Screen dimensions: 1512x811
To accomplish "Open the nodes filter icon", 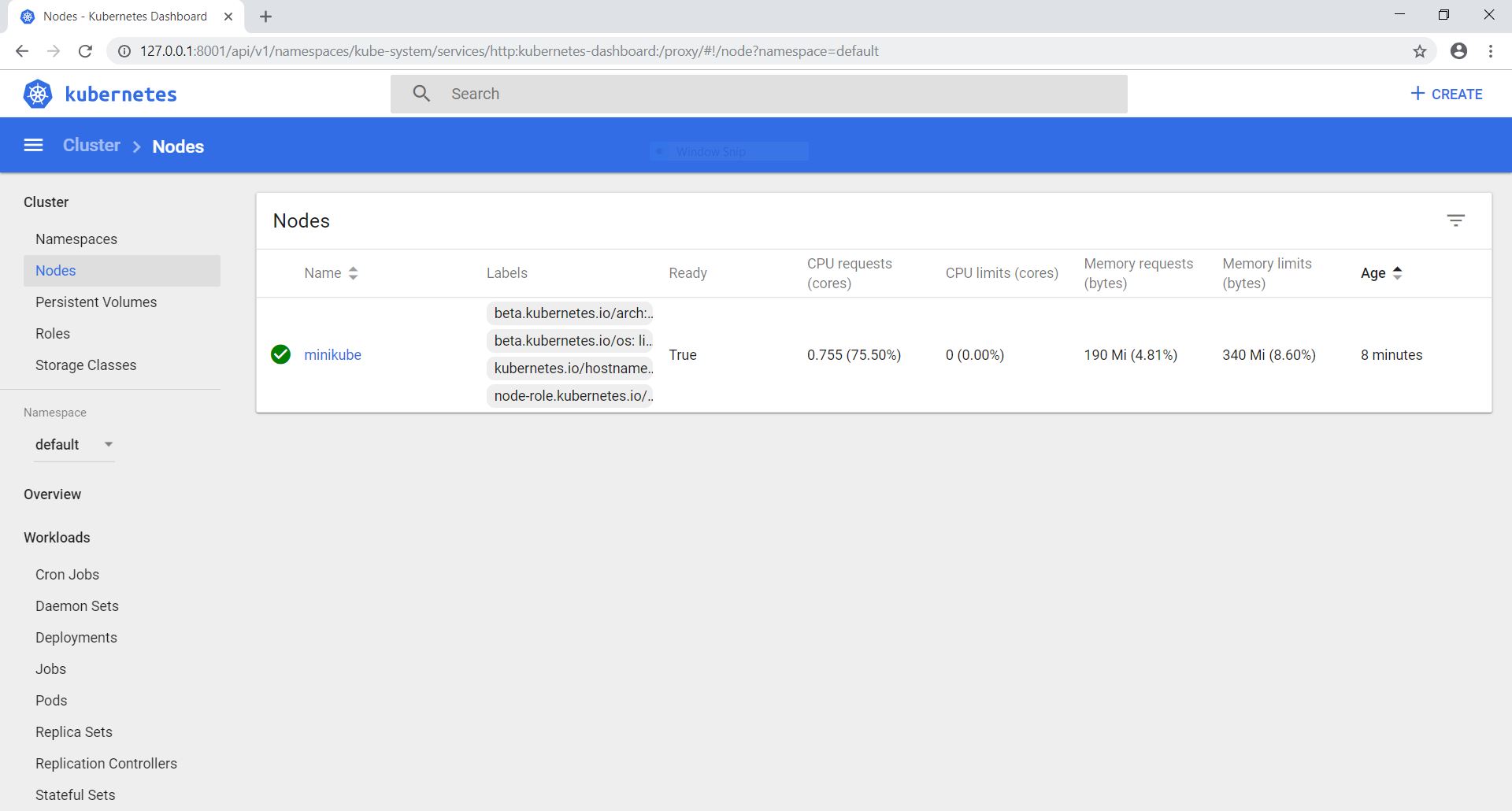I will (x=1455, y=220).
